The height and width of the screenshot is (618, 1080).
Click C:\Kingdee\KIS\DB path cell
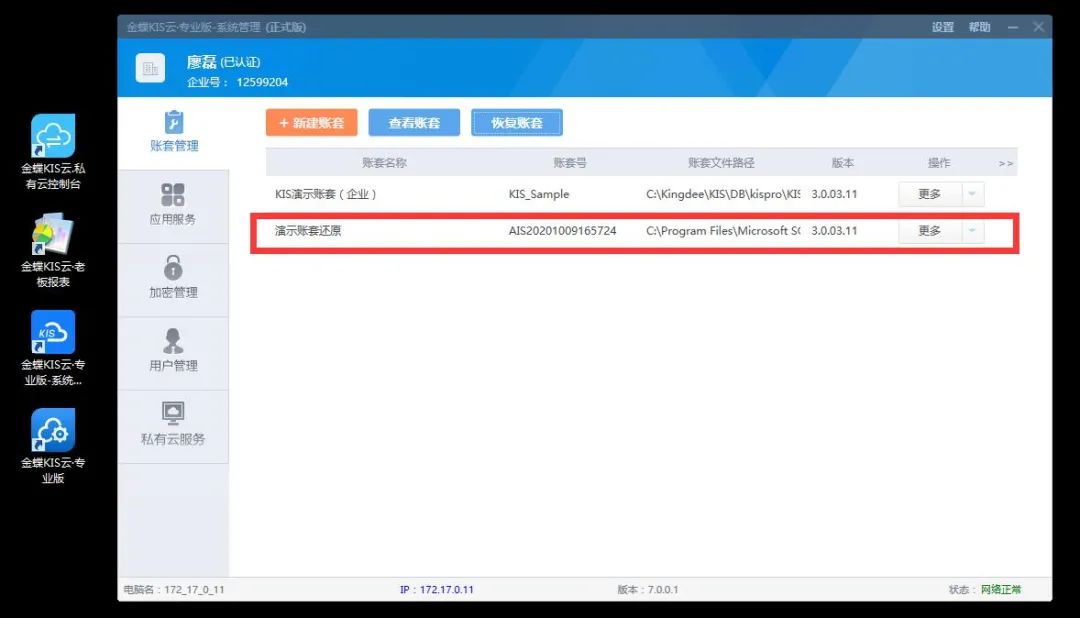(723, 194)
